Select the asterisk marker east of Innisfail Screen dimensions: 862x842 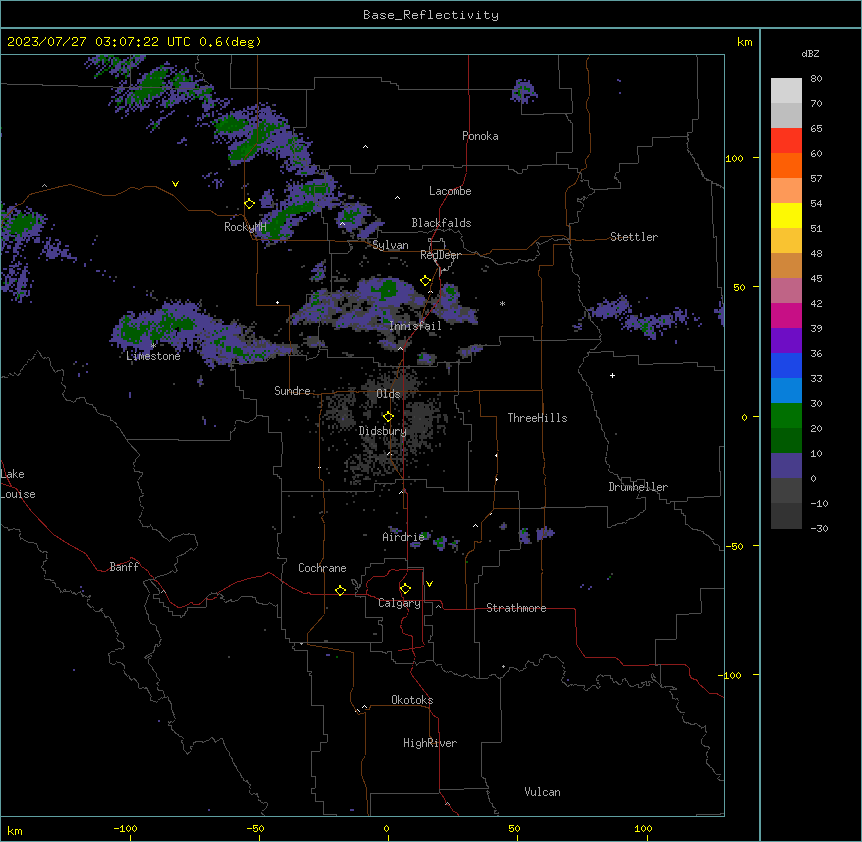pos(502,303)
